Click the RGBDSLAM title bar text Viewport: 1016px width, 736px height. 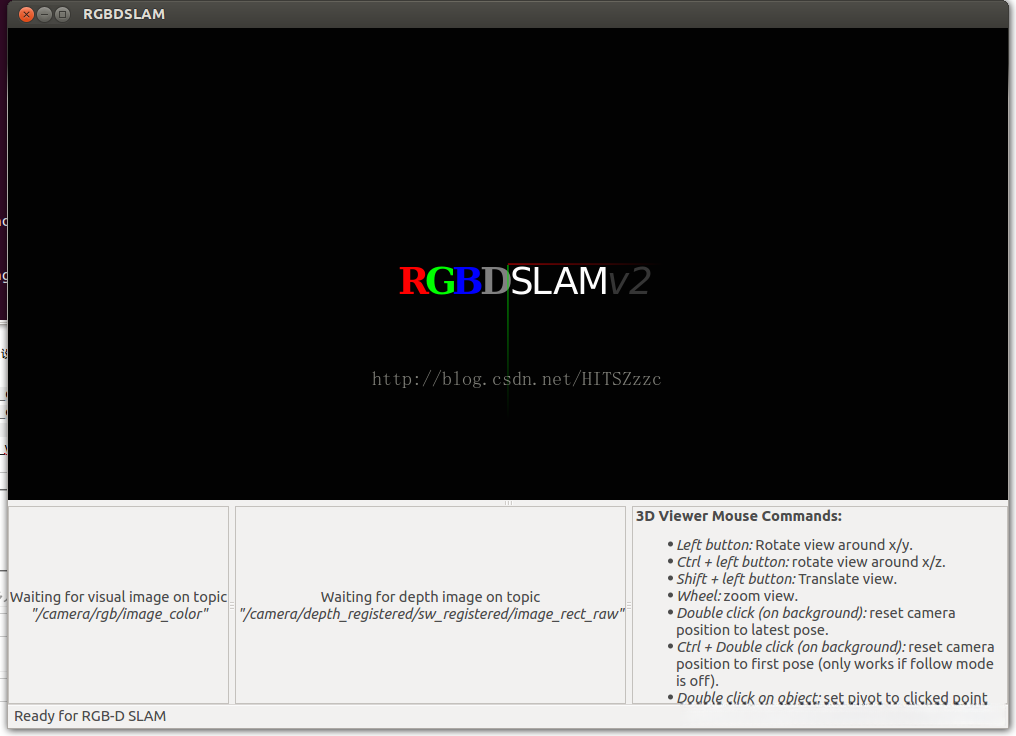coord(124,14)
